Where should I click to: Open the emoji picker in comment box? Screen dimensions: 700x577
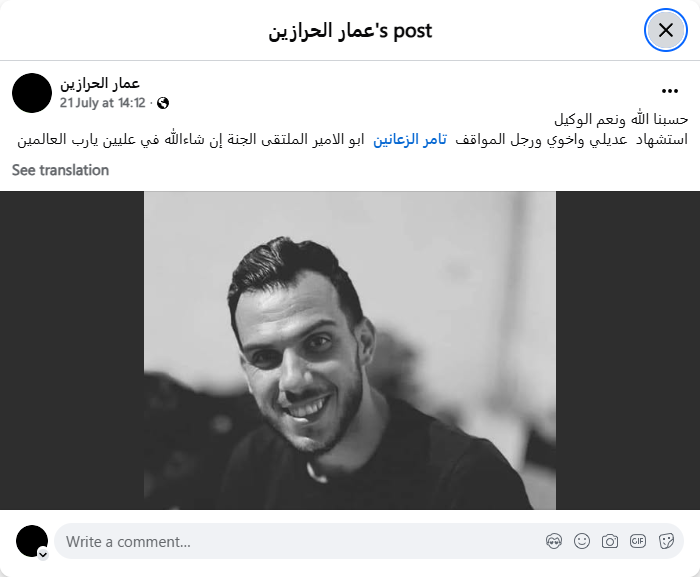click(x=582, y=541)
